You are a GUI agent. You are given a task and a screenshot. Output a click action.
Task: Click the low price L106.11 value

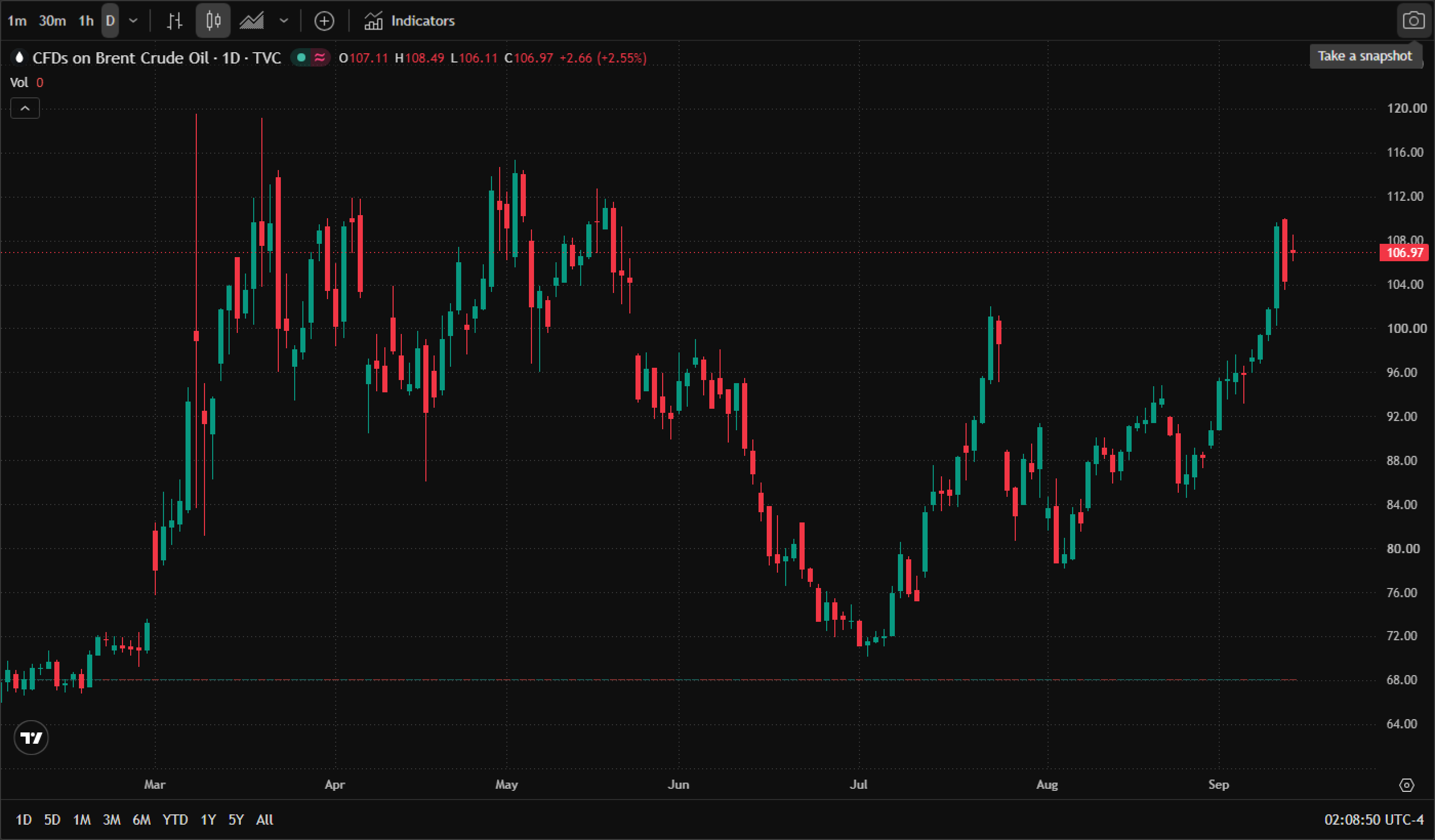pos(475,58)
